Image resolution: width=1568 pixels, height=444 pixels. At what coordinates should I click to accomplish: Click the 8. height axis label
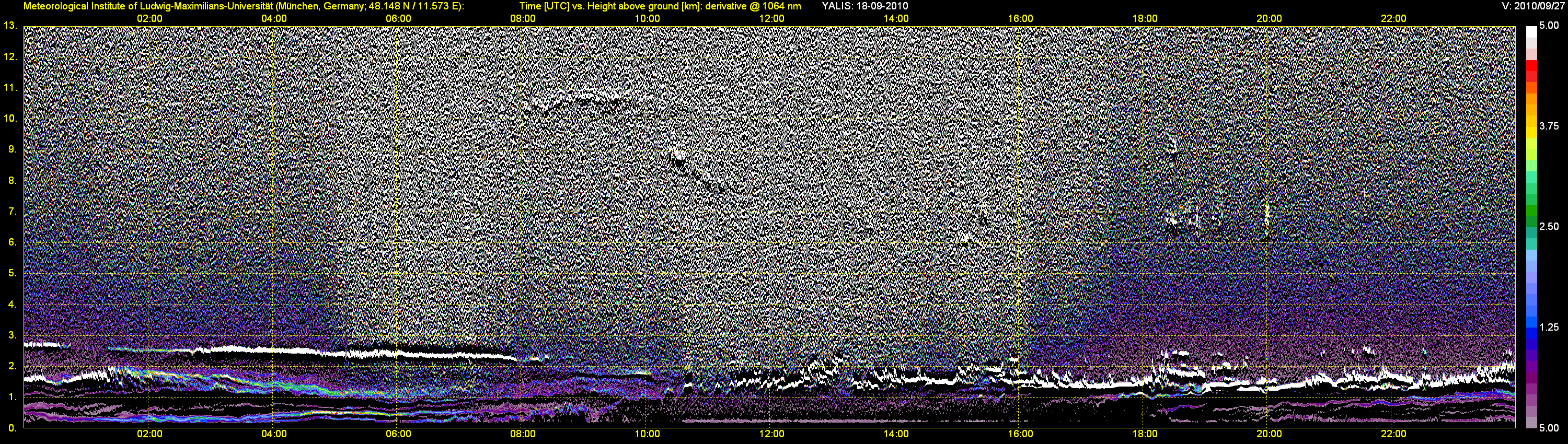tap(13, 181)
